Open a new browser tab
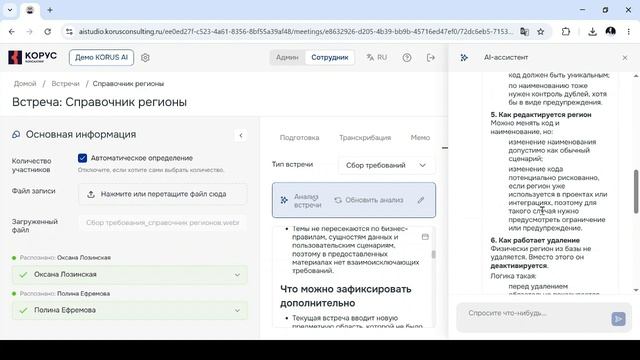The height and width of the screenshot is (360, 640). [50, 10]
